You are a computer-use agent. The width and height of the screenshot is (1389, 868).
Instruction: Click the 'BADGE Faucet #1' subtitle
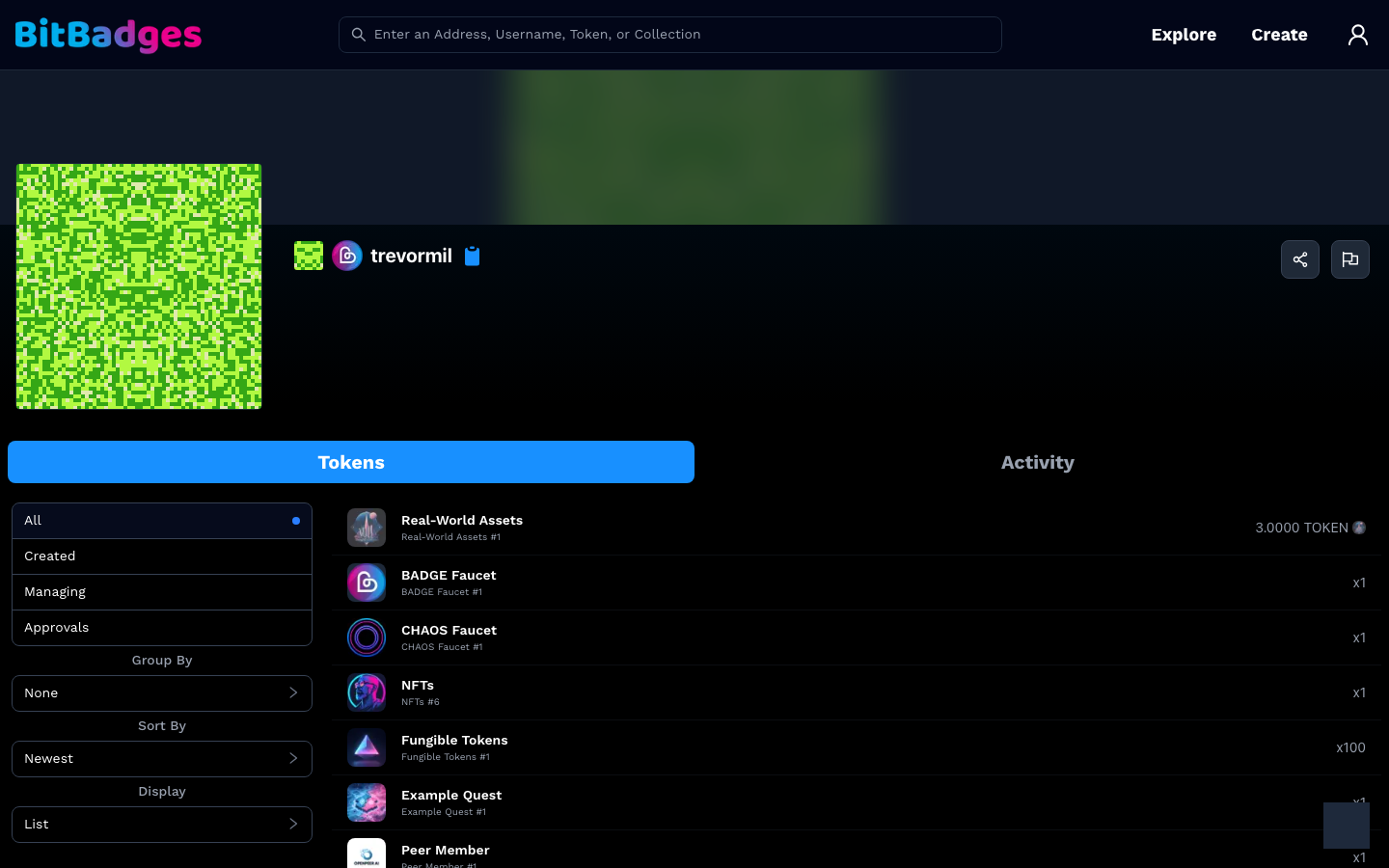tap(442, 592)
